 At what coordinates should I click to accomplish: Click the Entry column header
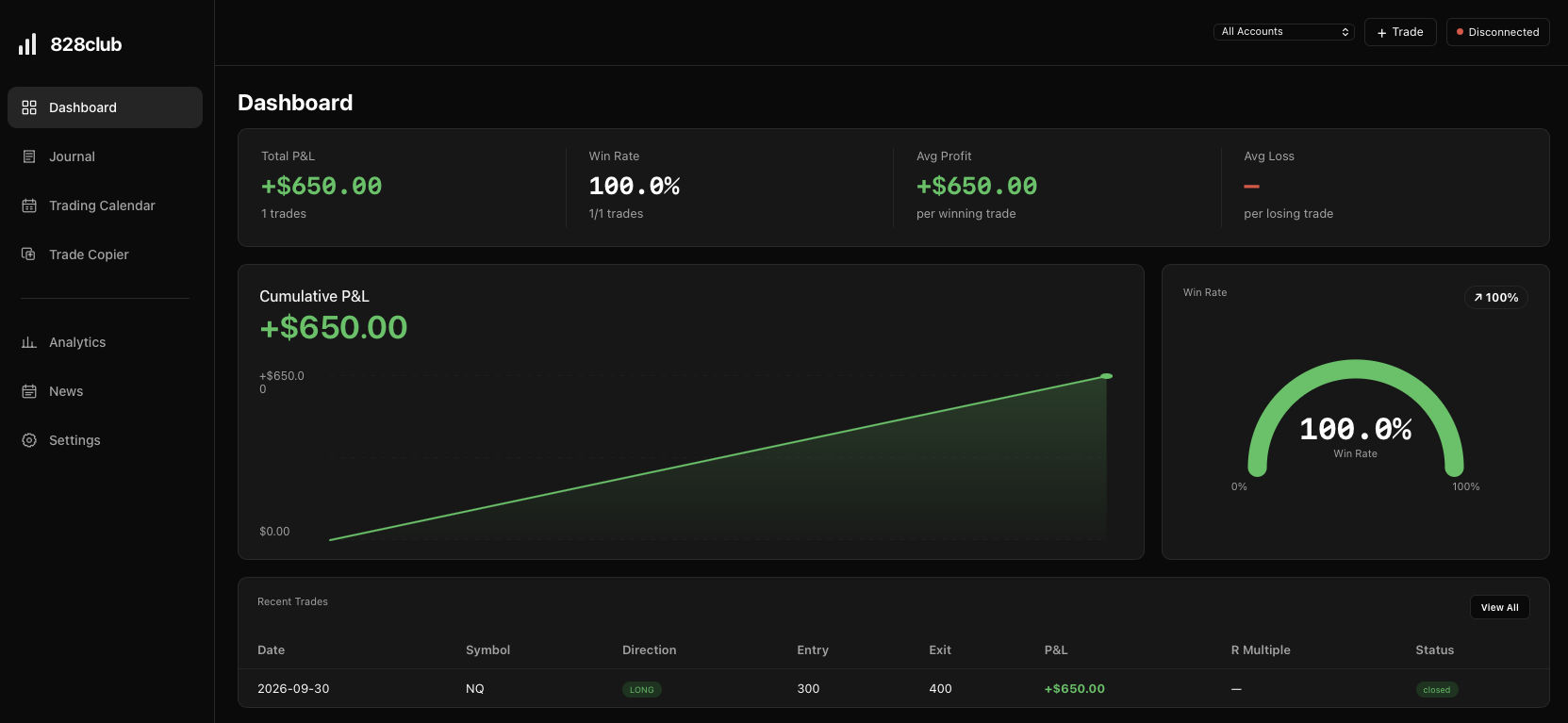click(813, 650)
